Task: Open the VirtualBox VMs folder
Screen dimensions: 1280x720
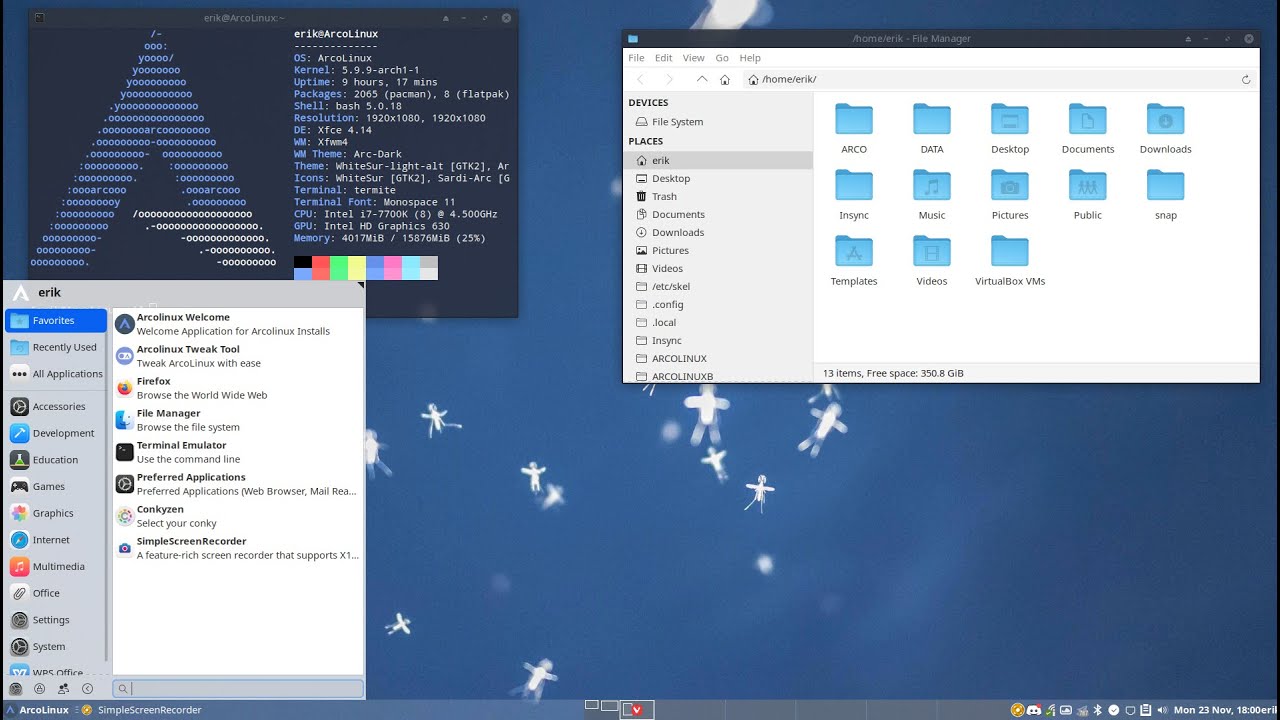Action: 1010,260
